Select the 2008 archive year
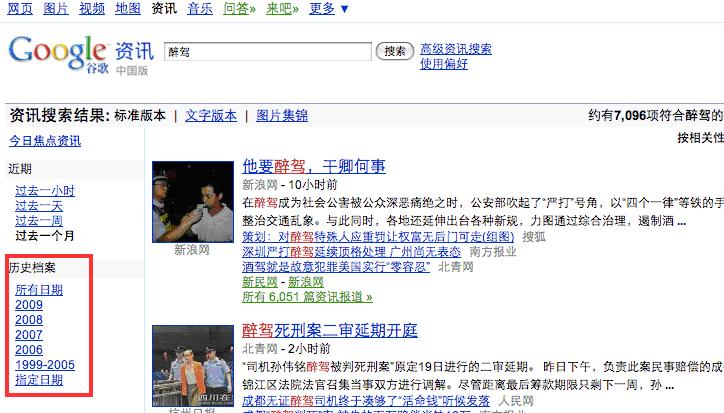This screenshot has width=724, height=413. pyautogui.click(x=29, y=320)
